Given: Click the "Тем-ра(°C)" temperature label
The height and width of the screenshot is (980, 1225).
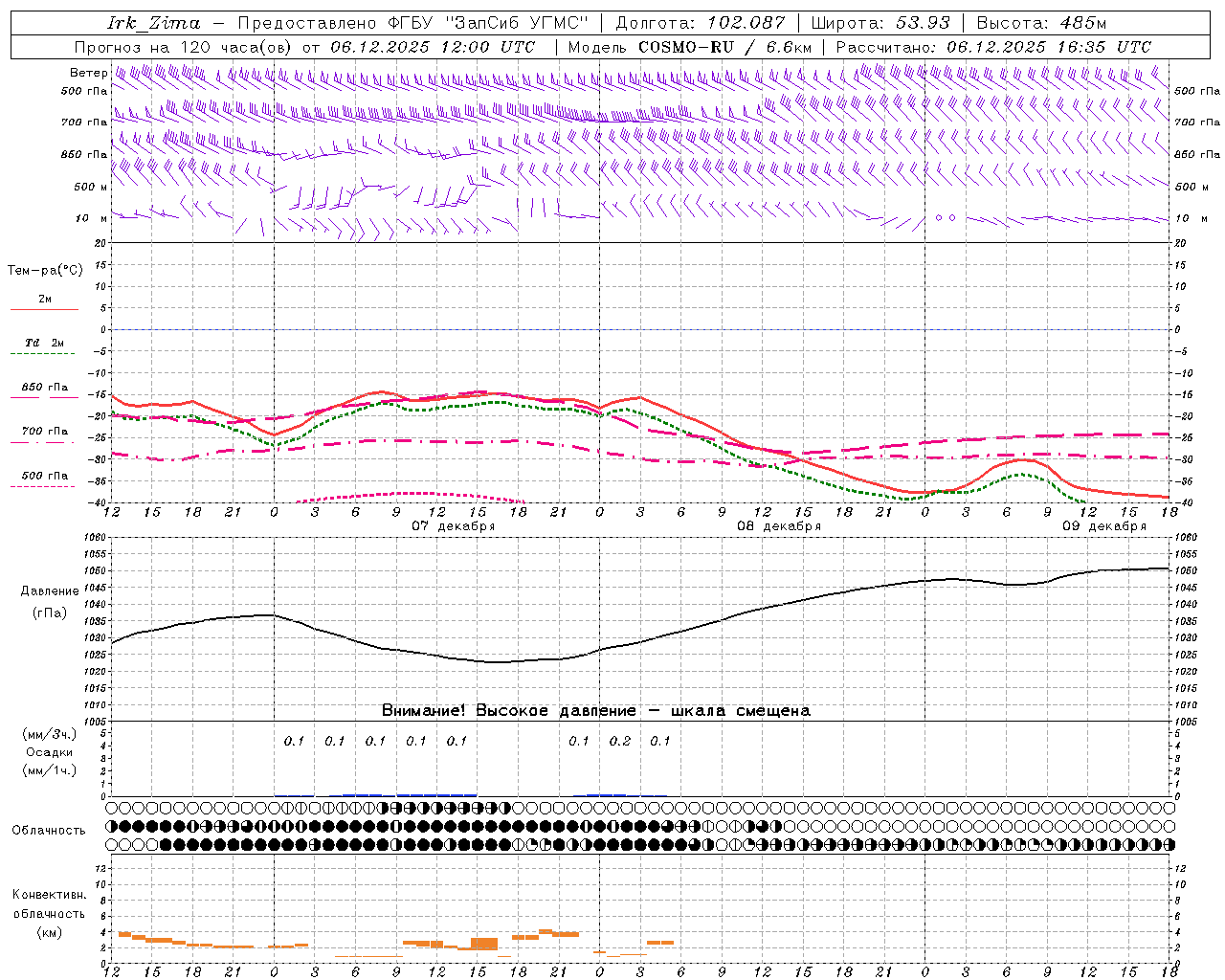Looking at the screenshot, I should pyautogui.click(x=45, y=271).
